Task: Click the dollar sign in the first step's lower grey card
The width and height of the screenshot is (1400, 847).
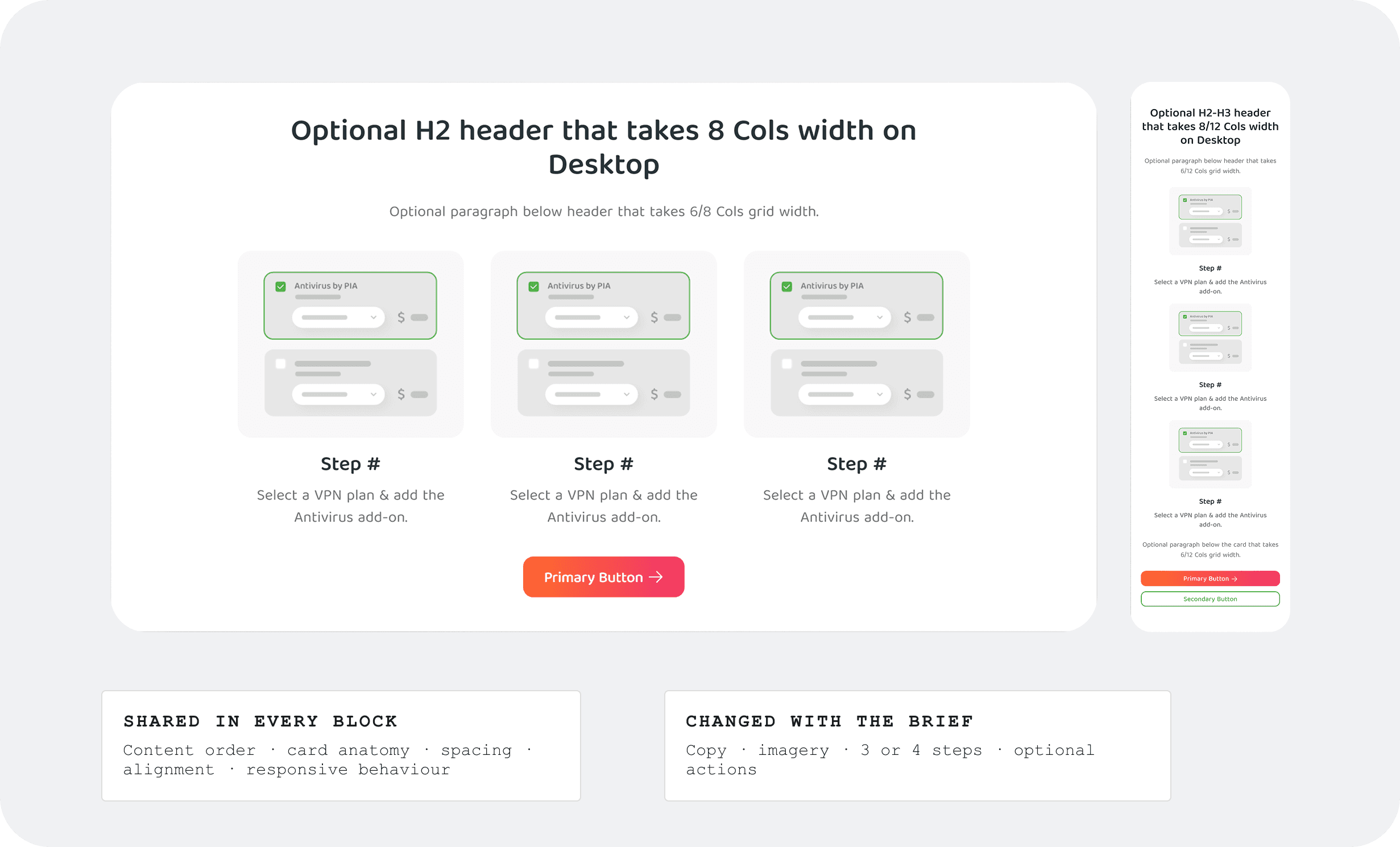Action: 401,394
